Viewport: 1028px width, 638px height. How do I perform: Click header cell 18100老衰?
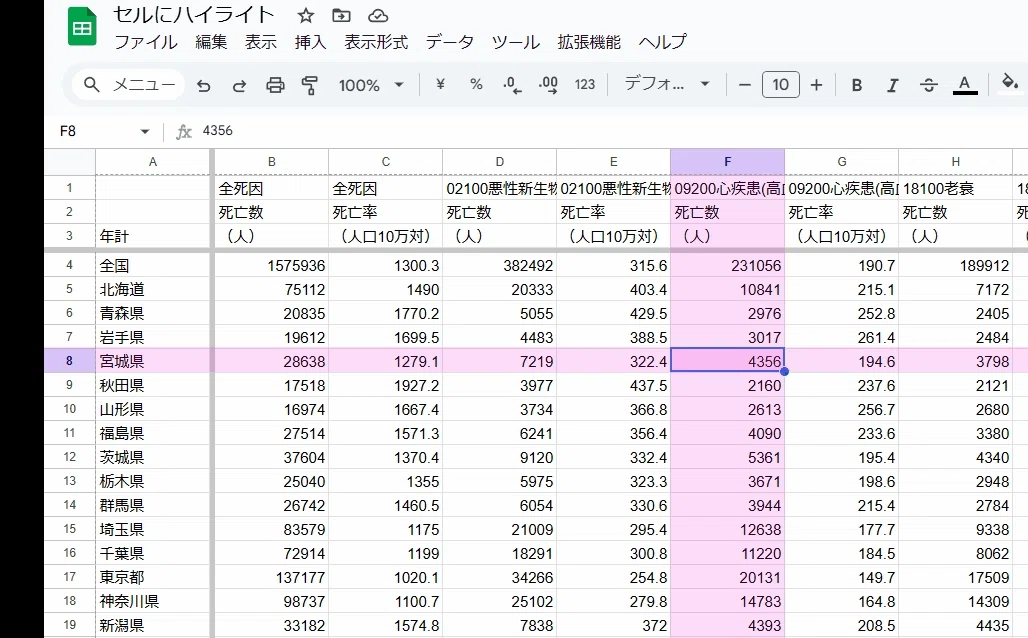[955, 188]
